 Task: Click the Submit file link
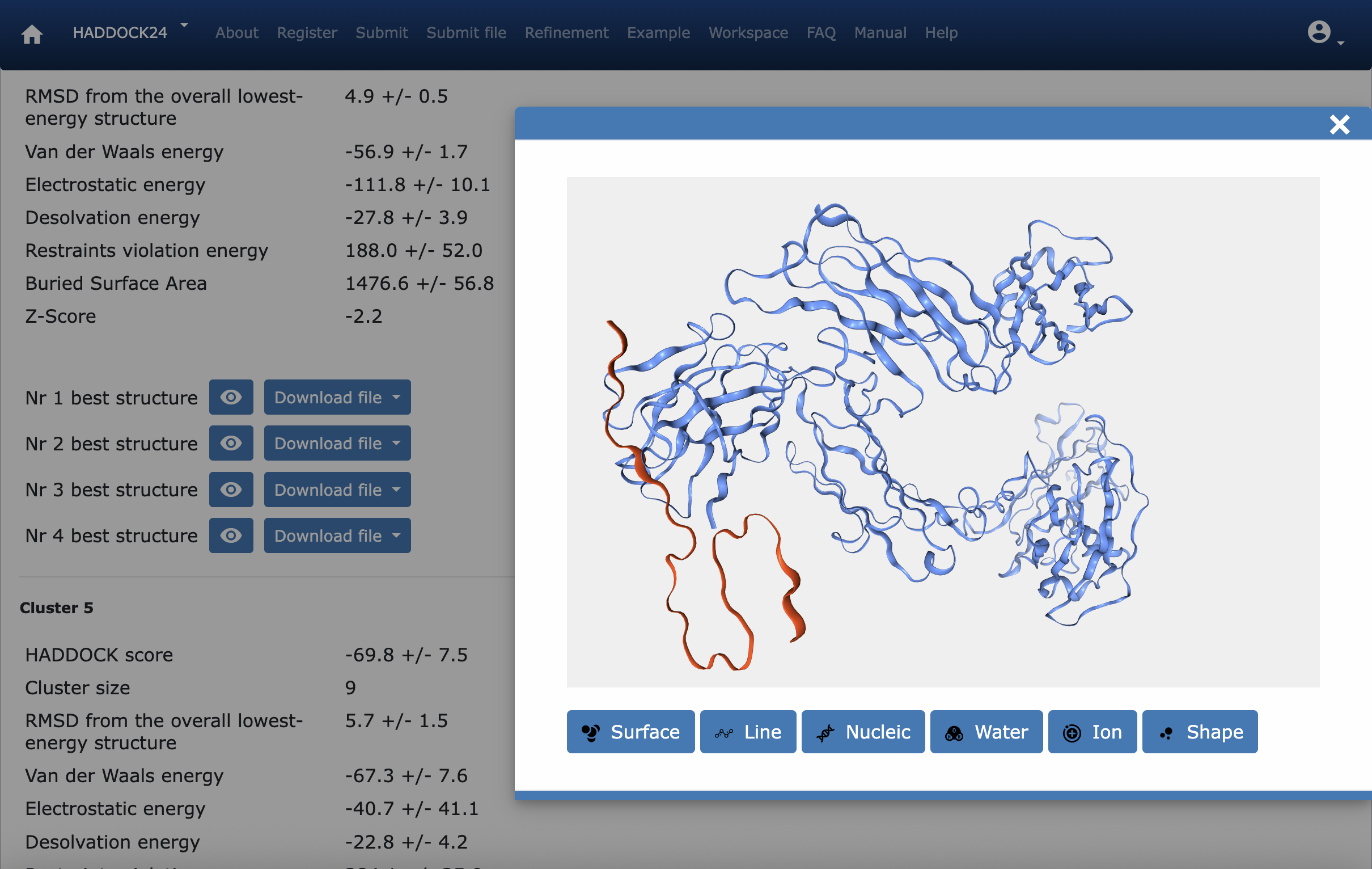(465, 32)
